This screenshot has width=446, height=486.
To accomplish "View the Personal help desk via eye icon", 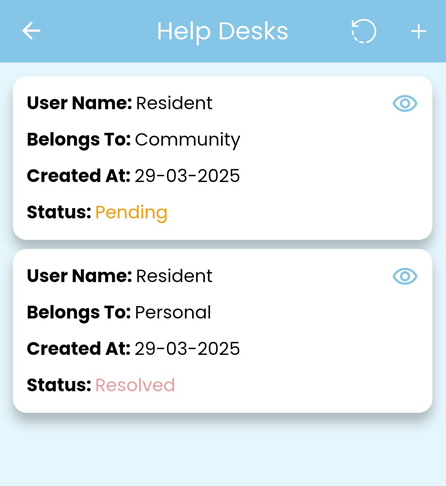I will click(x=405, y=276).
